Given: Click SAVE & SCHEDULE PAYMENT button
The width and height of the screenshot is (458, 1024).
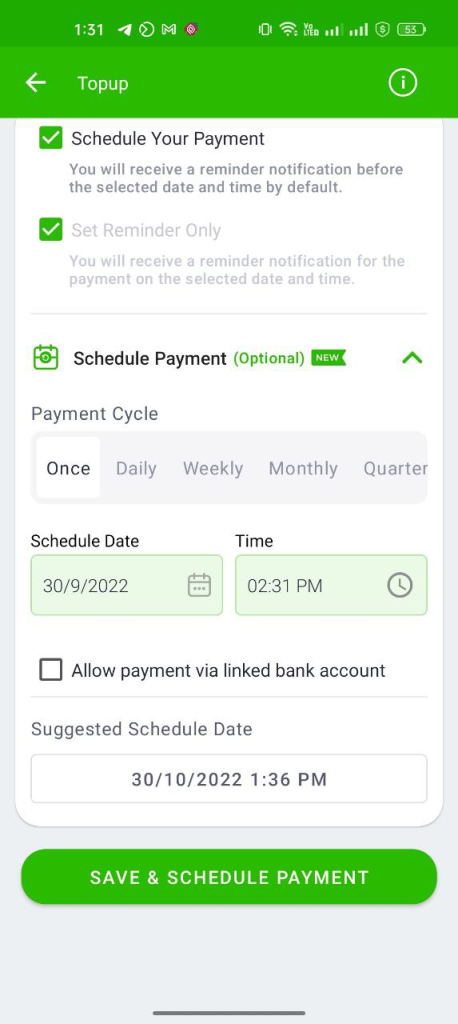Looking at the screenshot, I should pos(229,876).
